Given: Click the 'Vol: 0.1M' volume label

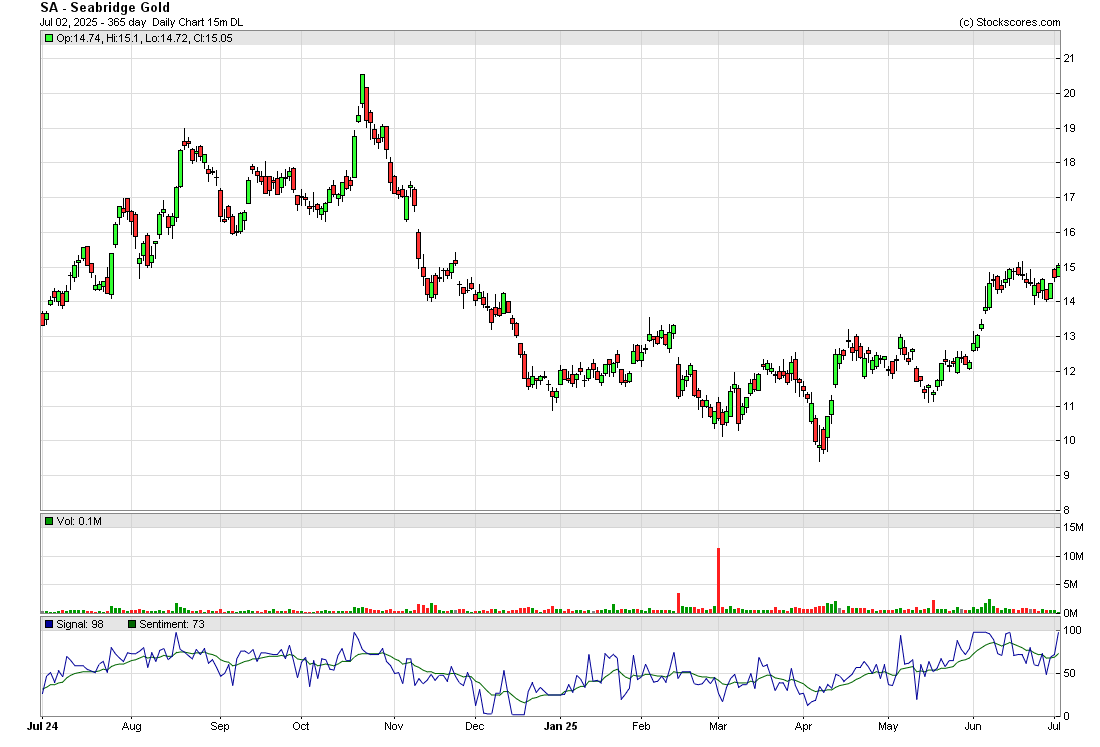Looking at the screenshot, I should tap(79, 521).
